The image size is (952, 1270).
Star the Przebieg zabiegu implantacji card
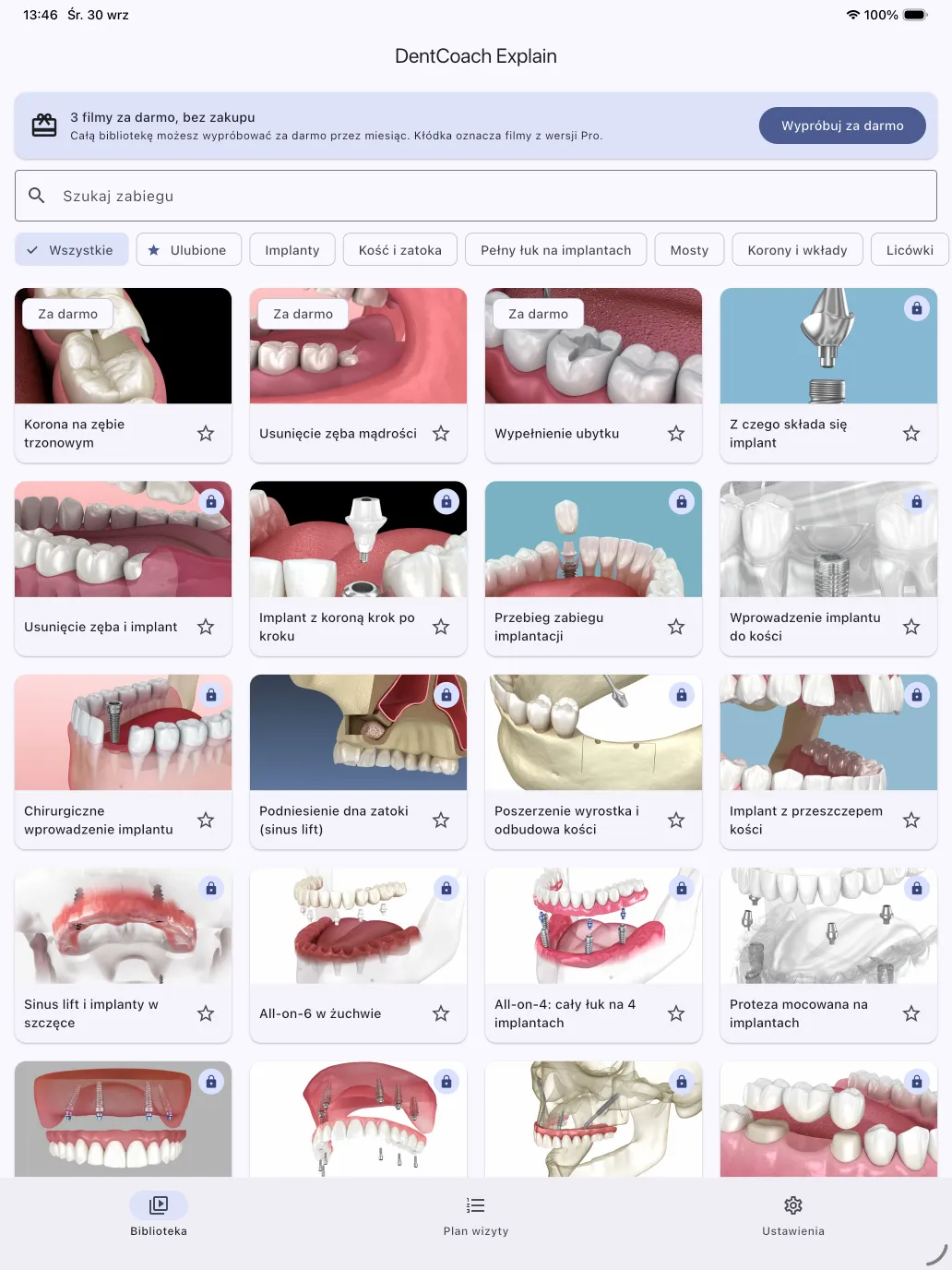click(x=676, y=627)
